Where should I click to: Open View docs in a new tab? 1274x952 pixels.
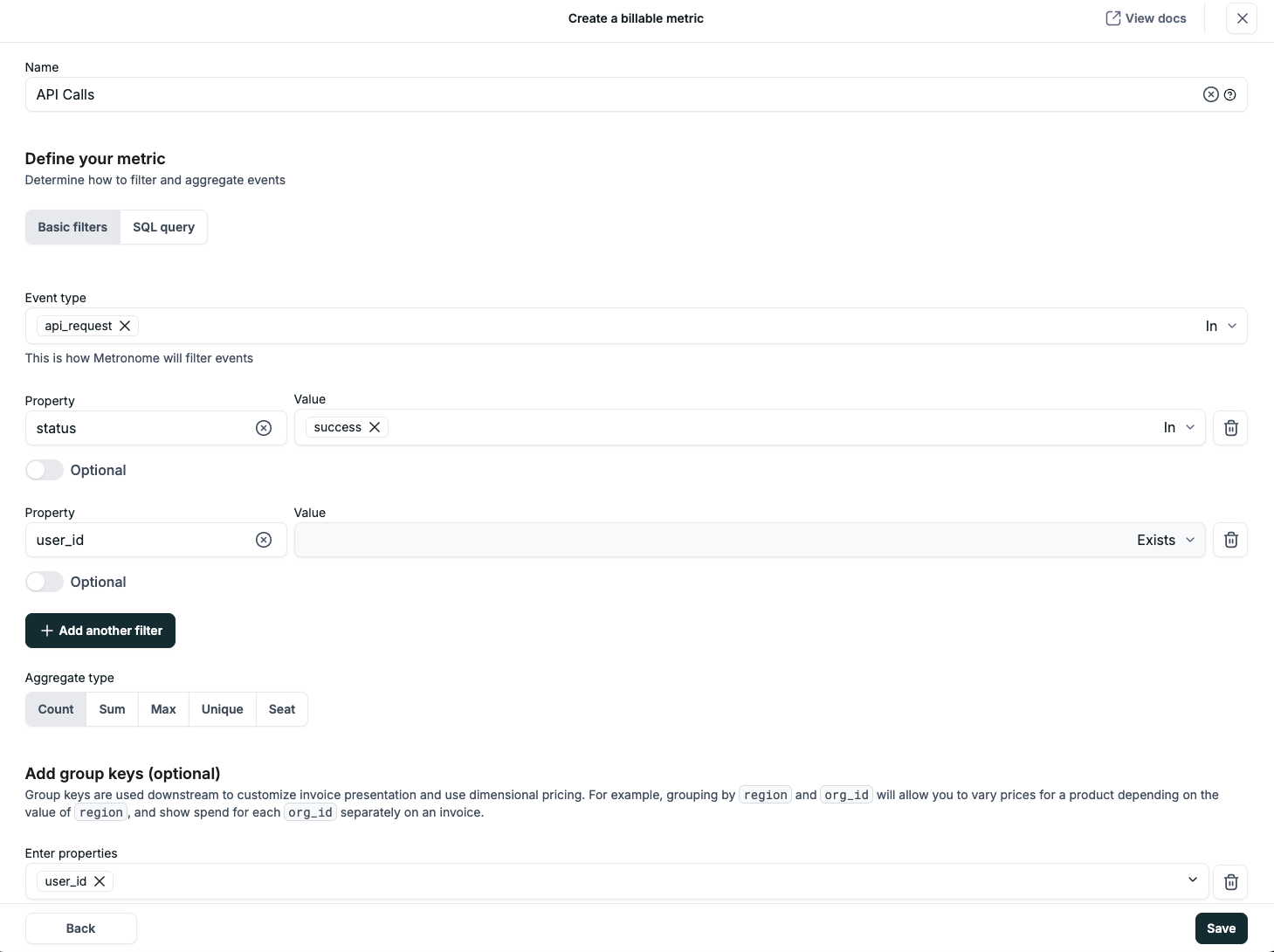1145,17
